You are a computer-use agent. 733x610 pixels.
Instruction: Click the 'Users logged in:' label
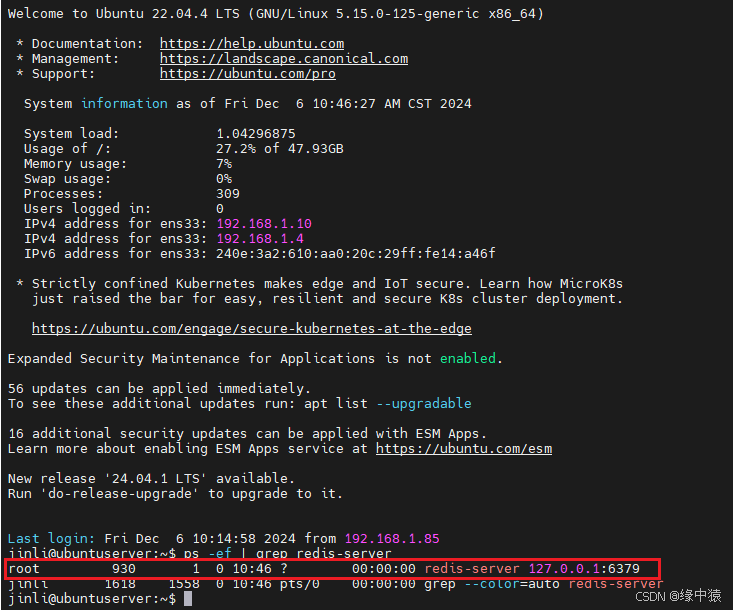(87, 209)
